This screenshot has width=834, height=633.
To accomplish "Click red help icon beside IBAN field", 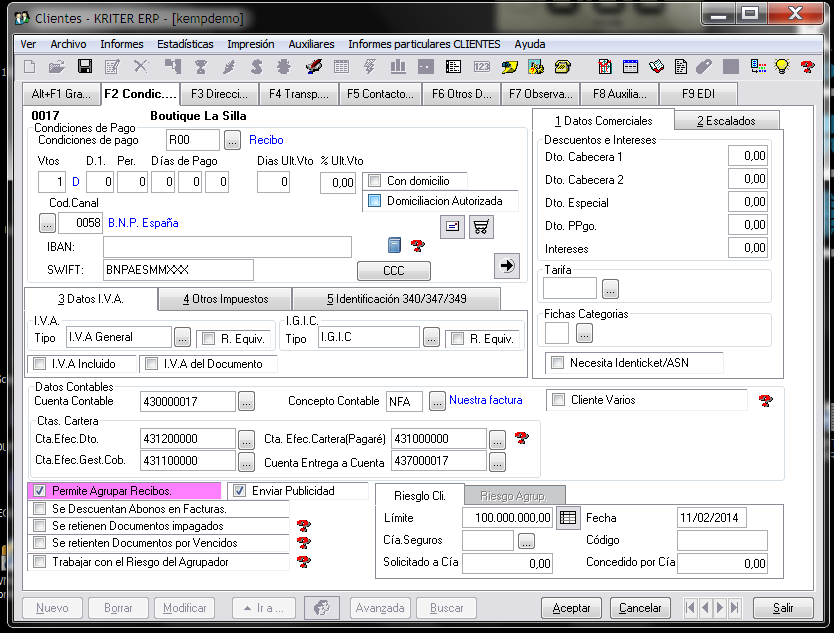I will 418,245.
